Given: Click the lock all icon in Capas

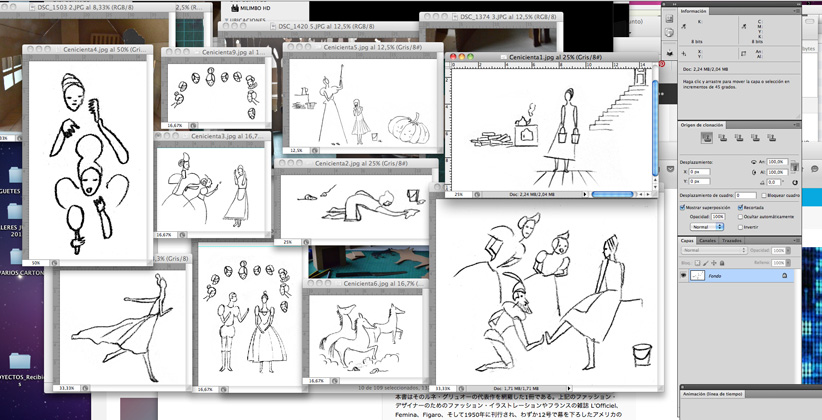Looking at the screenshot, I should click(722, 263).
